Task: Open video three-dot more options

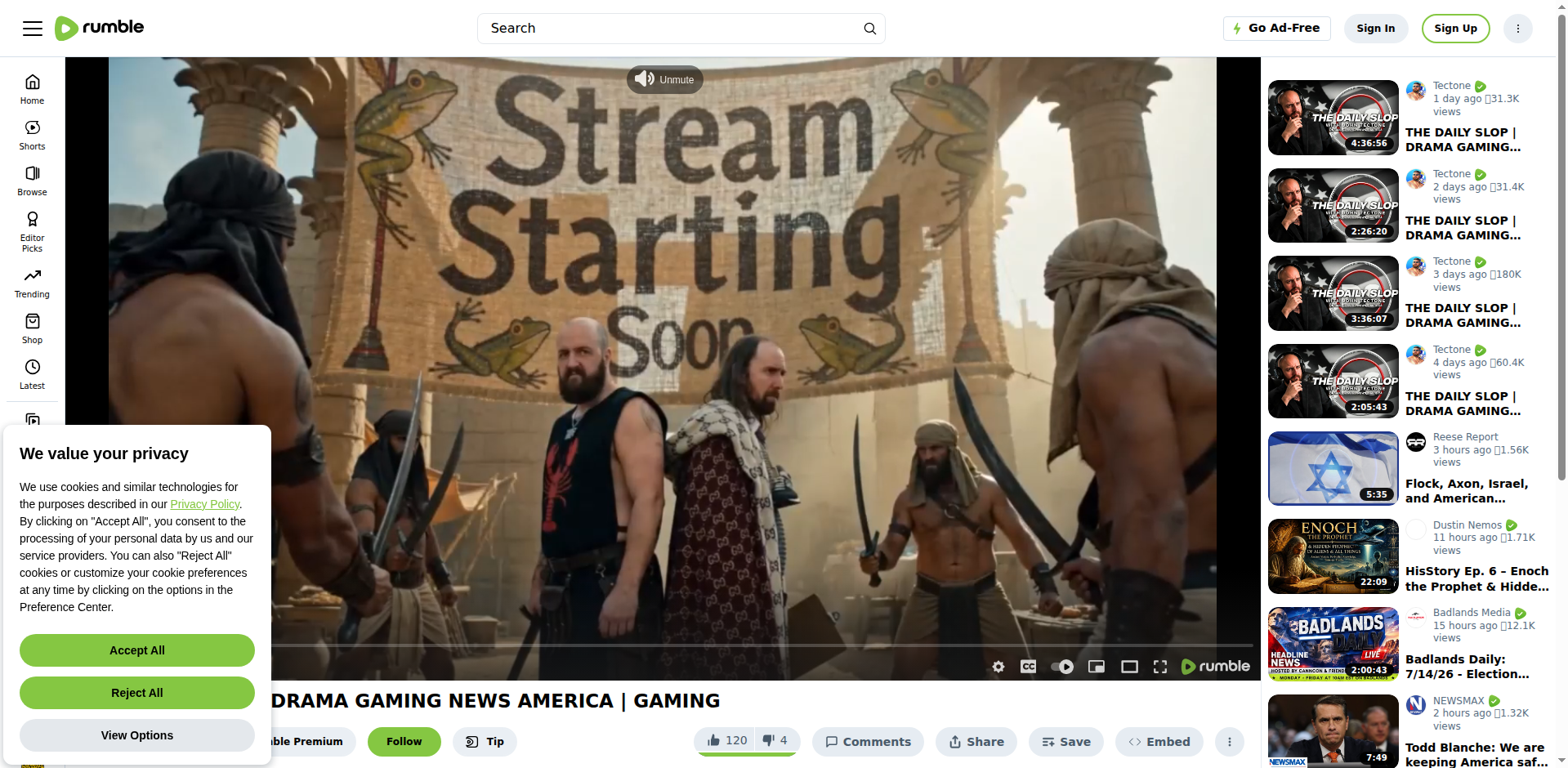Action: point(1229,742)
